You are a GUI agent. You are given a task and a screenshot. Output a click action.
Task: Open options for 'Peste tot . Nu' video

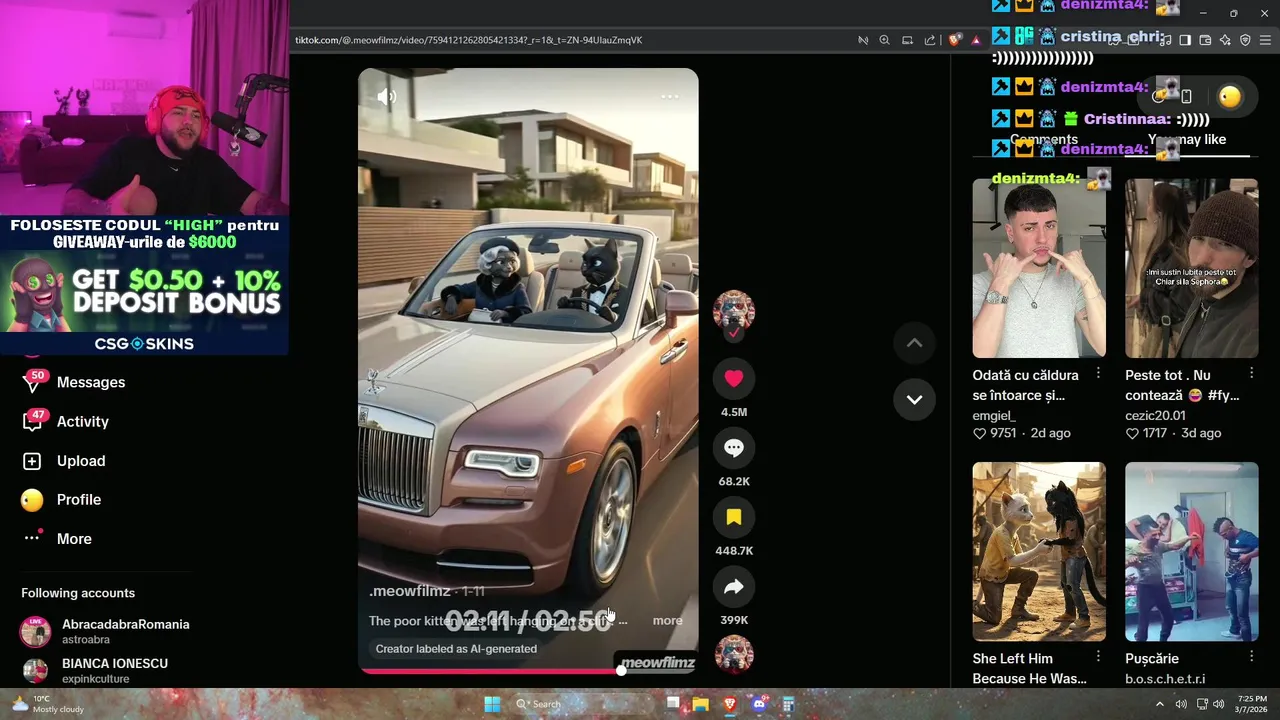1251,373
